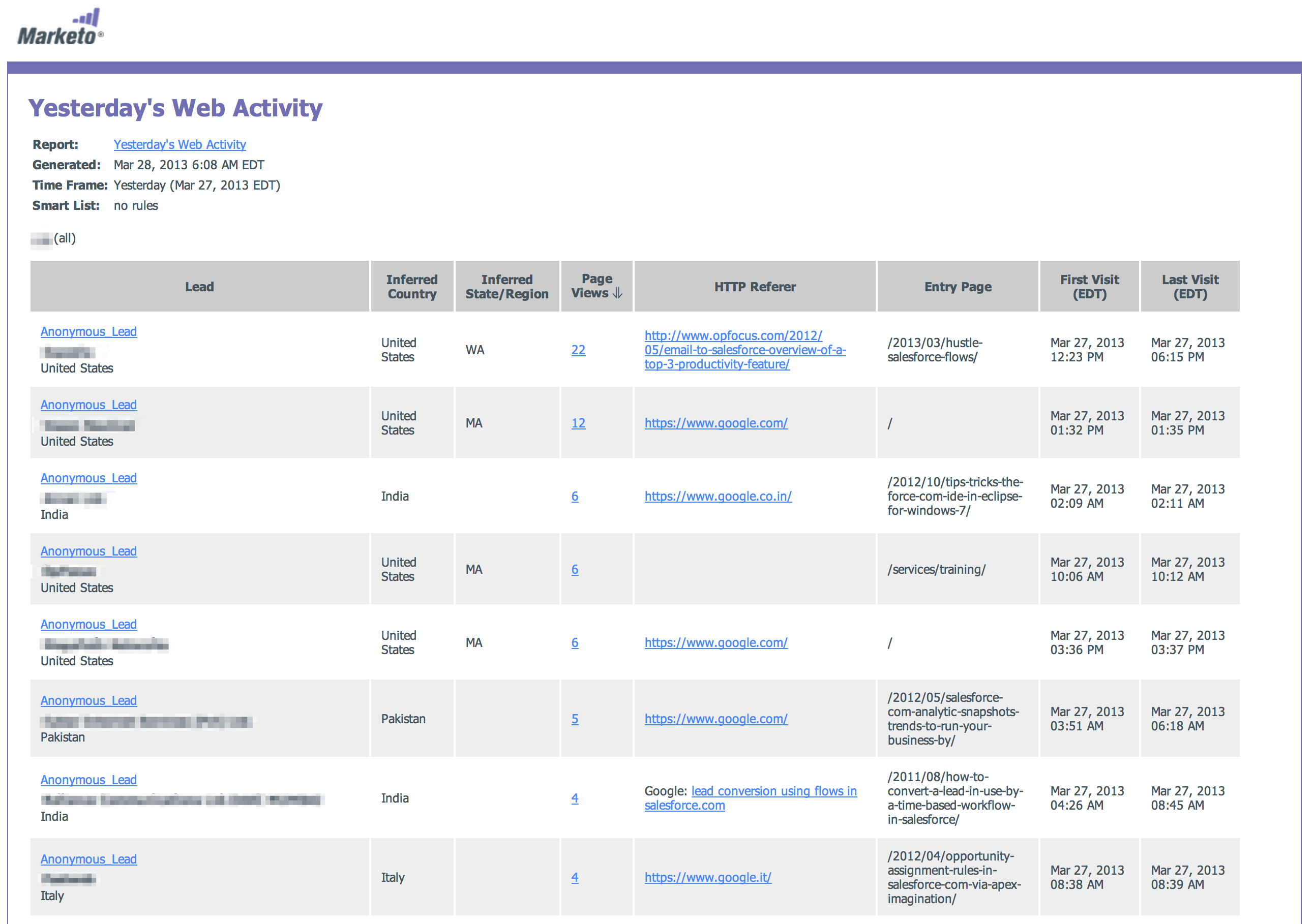Click the Page Views sort arrow
The image size is (1314, 924).
(617, 293)
